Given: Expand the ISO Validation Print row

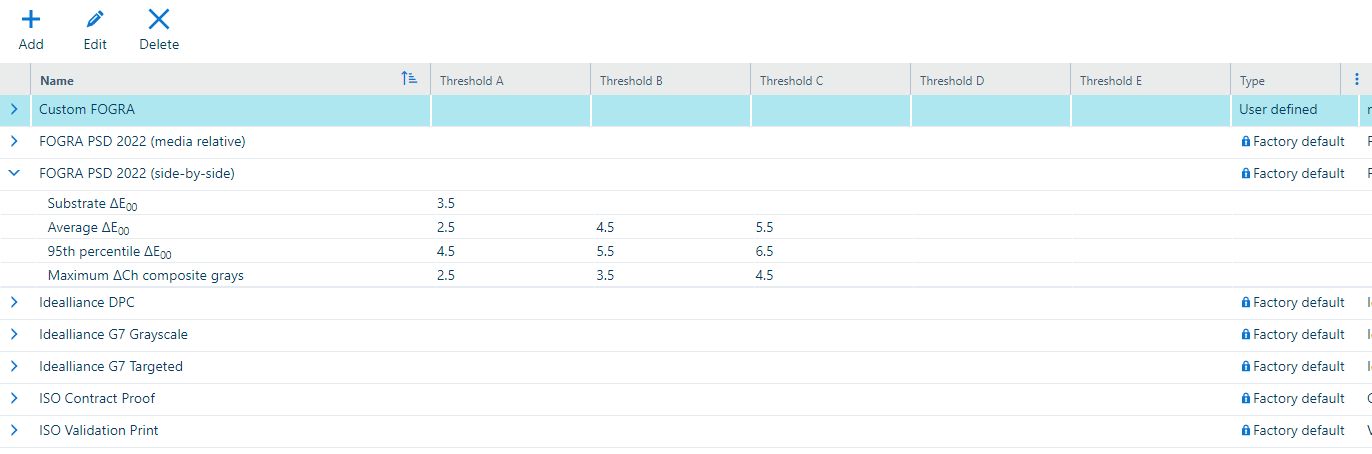Looking at the screenshot, I should [x=14, y=431].
